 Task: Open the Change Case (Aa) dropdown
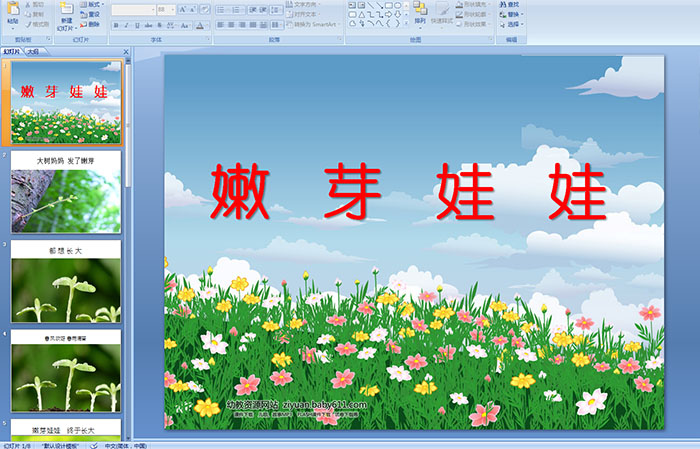185,25
